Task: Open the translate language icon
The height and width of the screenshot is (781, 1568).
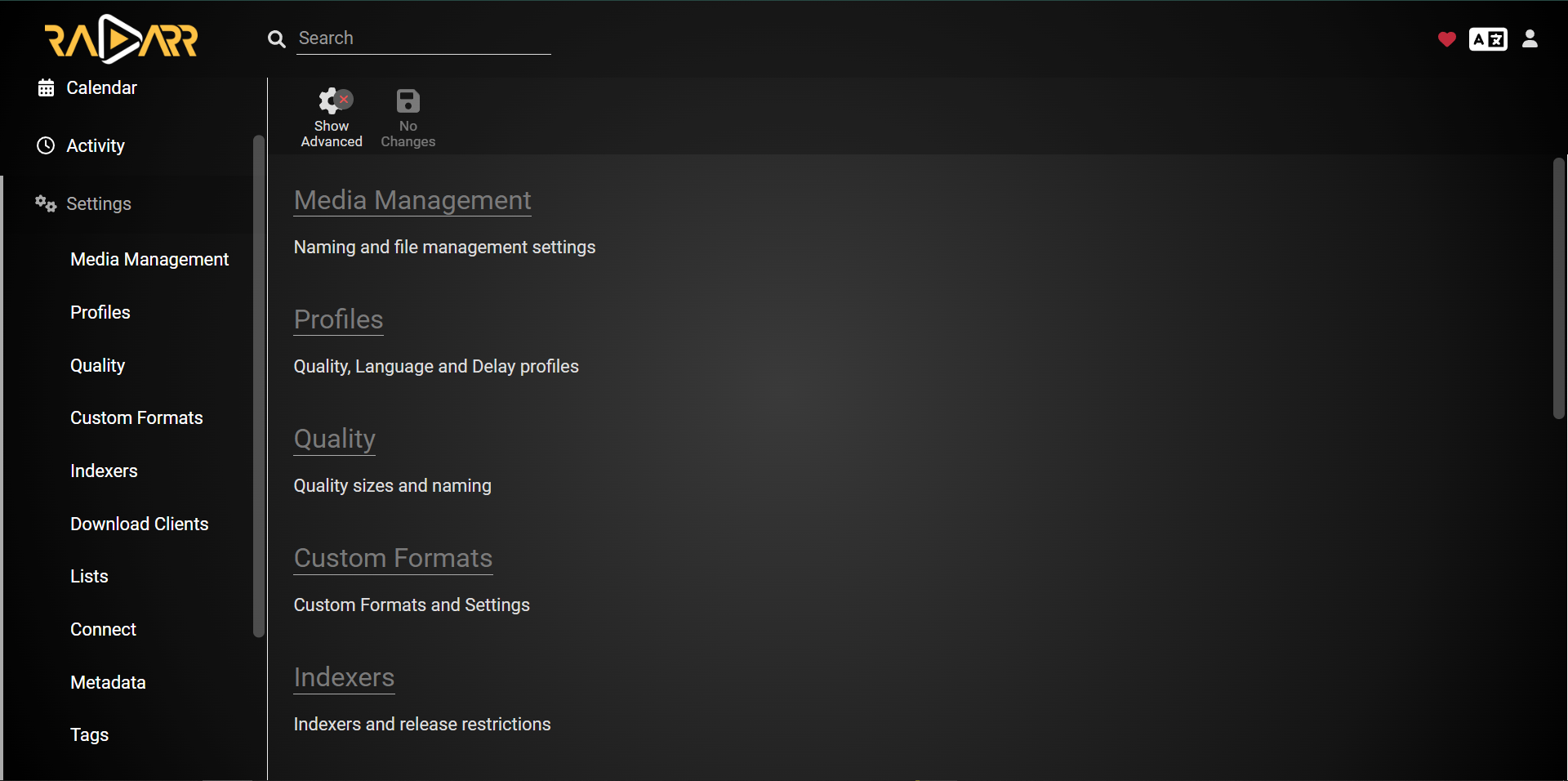Action: click(x=1488, y=39)
